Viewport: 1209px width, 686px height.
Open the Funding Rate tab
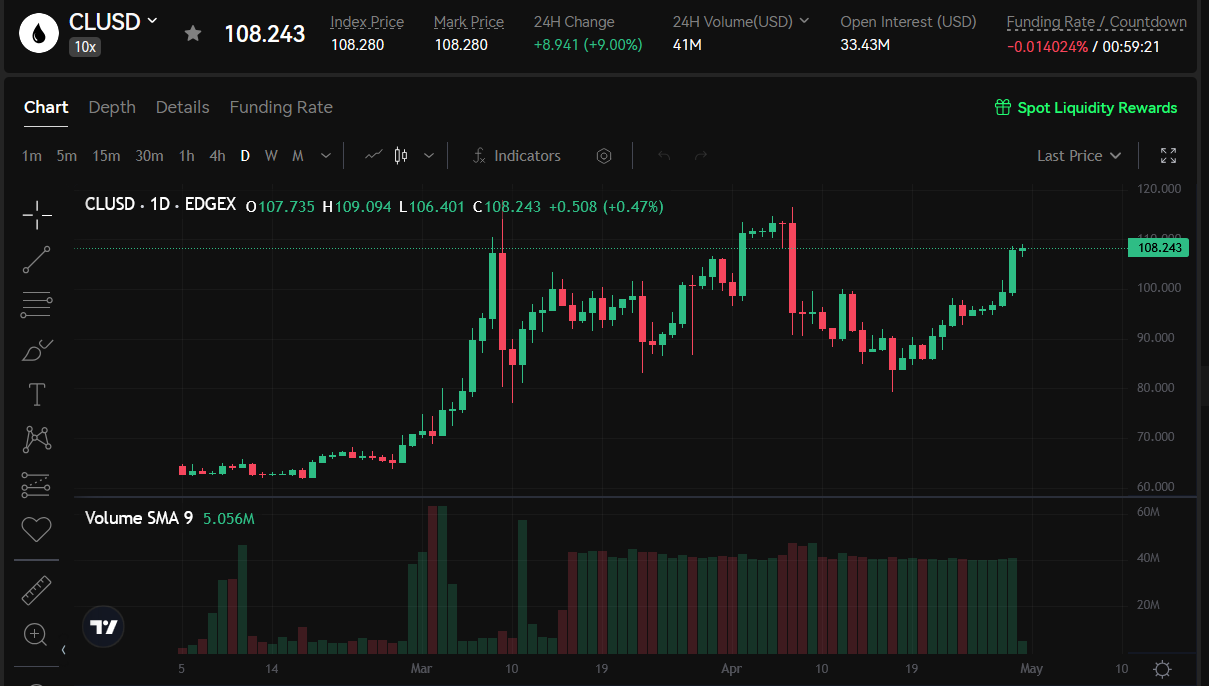[281, 107]
